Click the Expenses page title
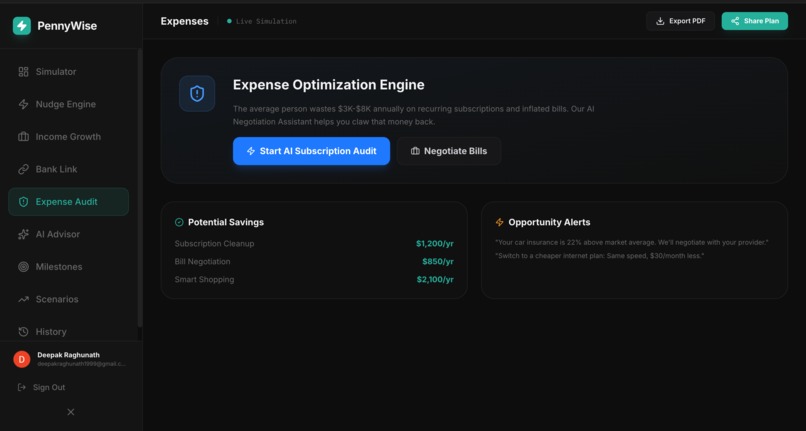Screen dimensions: 806x431 [x=185, y=21]
